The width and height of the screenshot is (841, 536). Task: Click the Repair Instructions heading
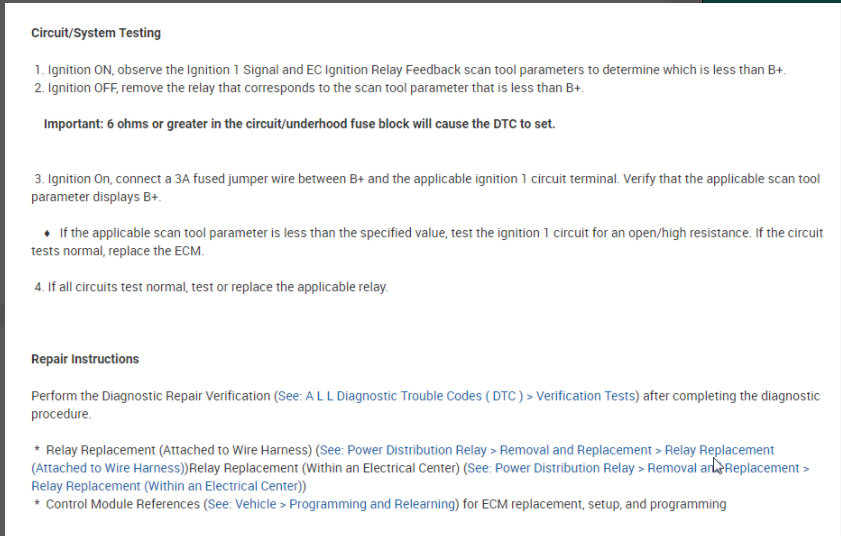click(x=85, y=359)
